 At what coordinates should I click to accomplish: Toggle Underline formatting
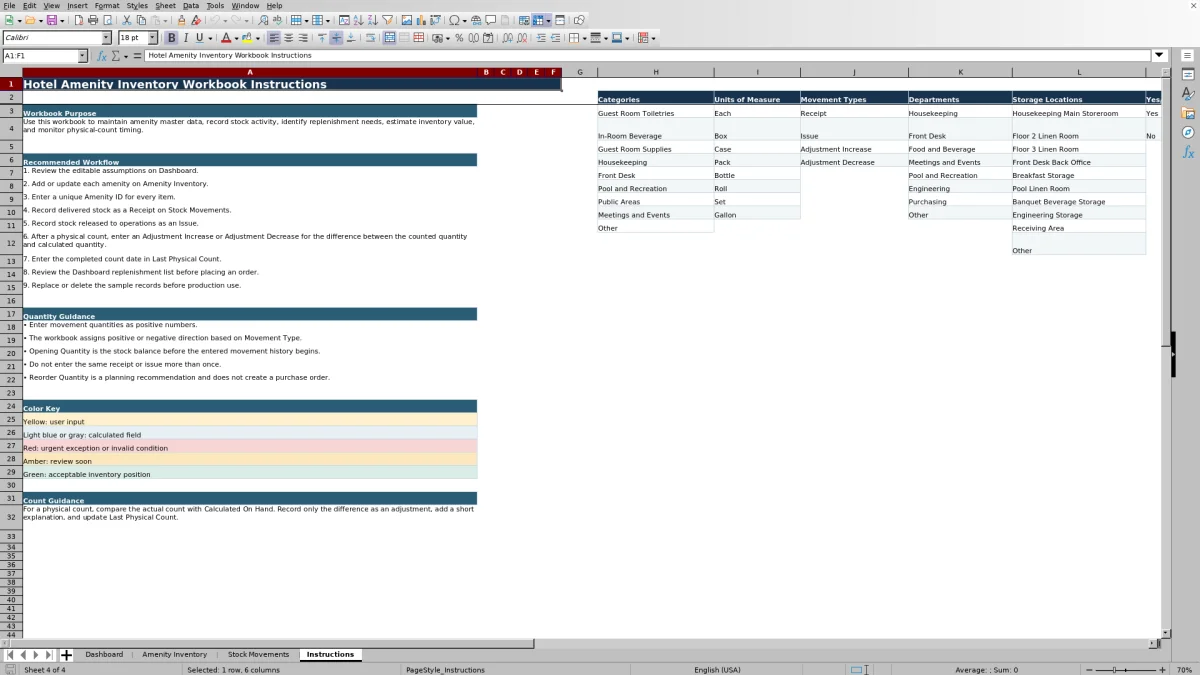click(199, 38)
